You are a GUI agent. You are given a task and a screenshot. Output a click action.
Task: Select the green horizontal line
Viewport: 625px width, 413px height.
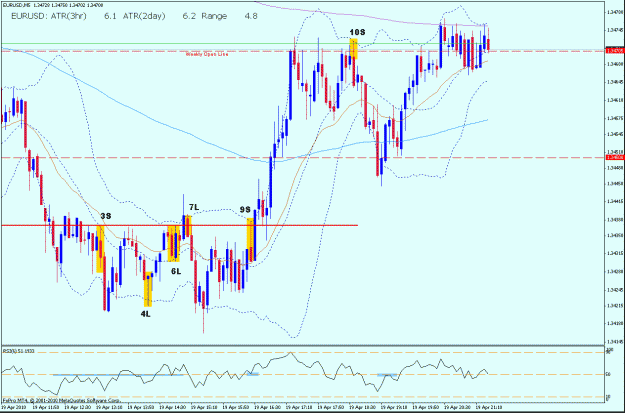pyautogui.click(x=303, y=43)
